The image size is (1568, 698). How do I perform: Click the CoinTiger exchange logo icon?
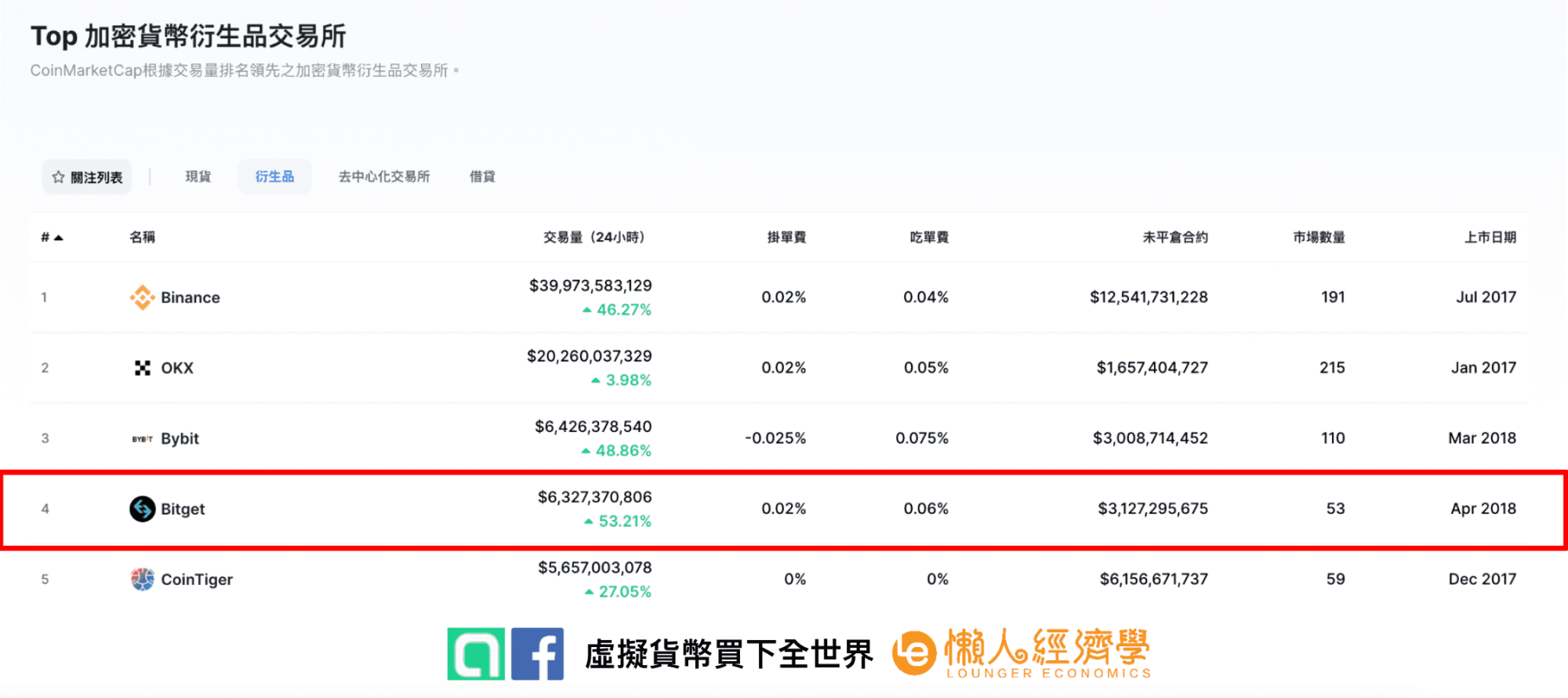pos(142,580)
